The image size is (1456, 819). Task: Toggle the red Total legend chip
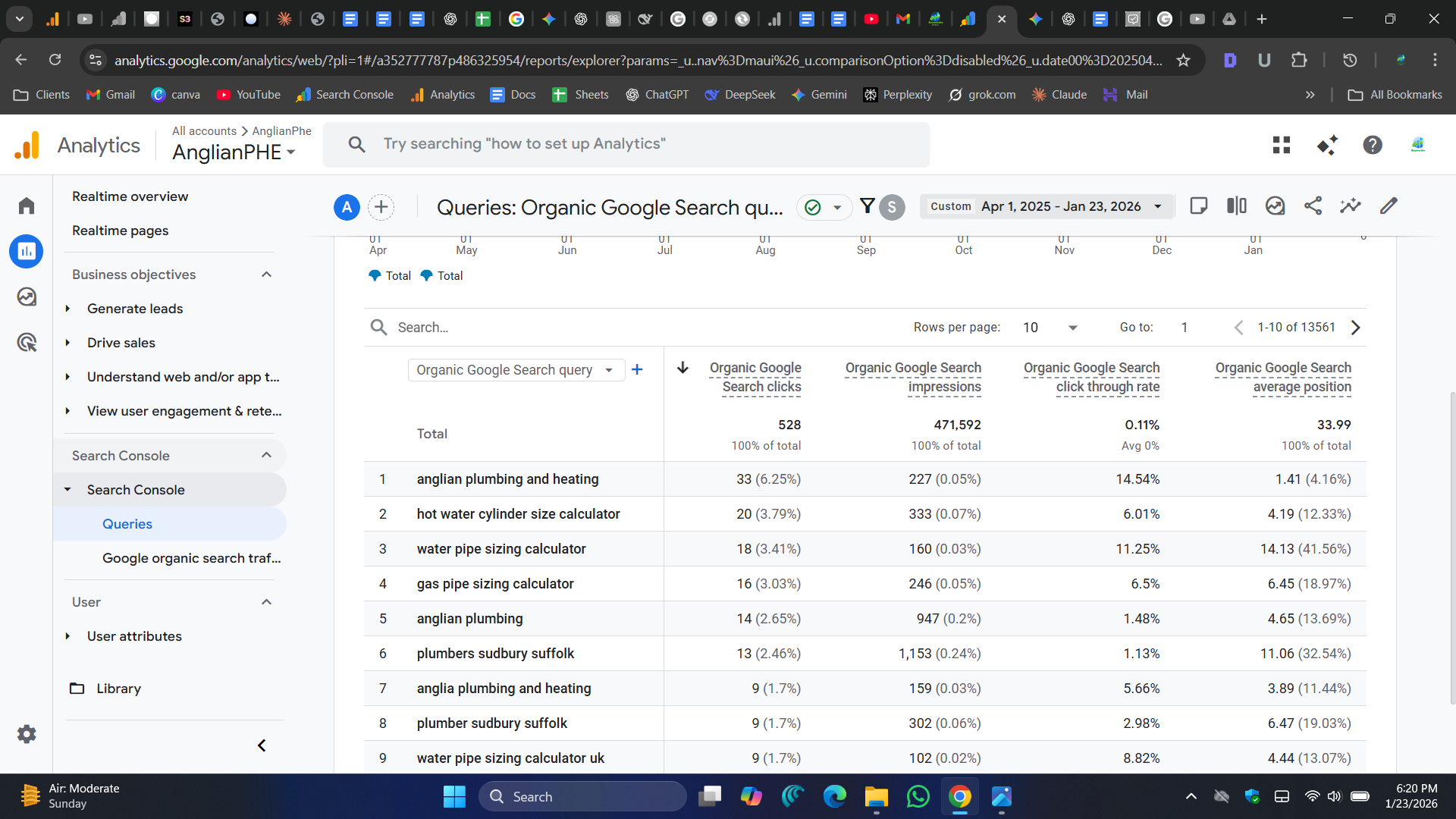click(x=441, y=275)
